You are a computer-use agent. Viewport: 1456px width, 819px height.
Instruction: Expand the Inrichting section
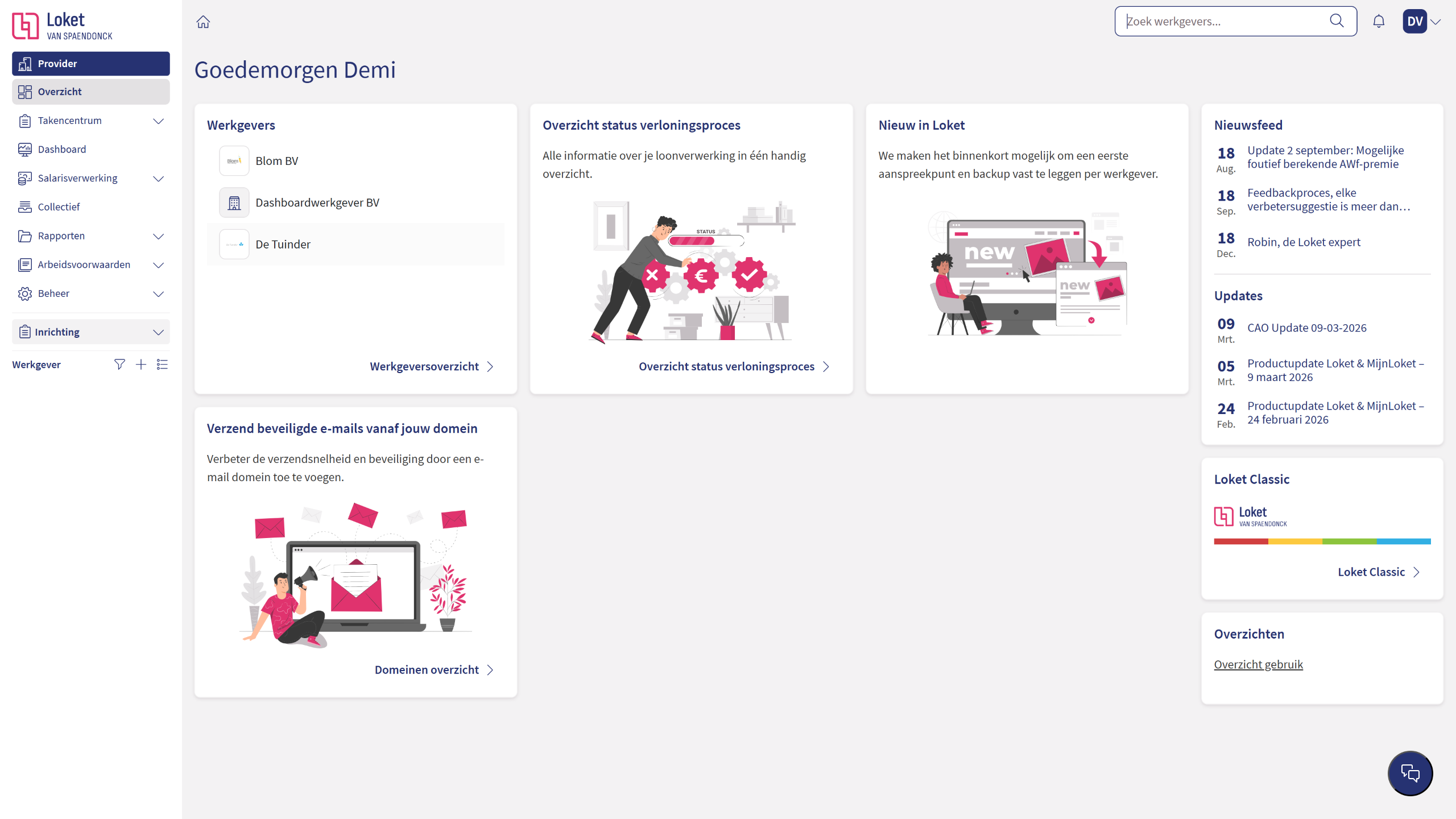(158, 332)
